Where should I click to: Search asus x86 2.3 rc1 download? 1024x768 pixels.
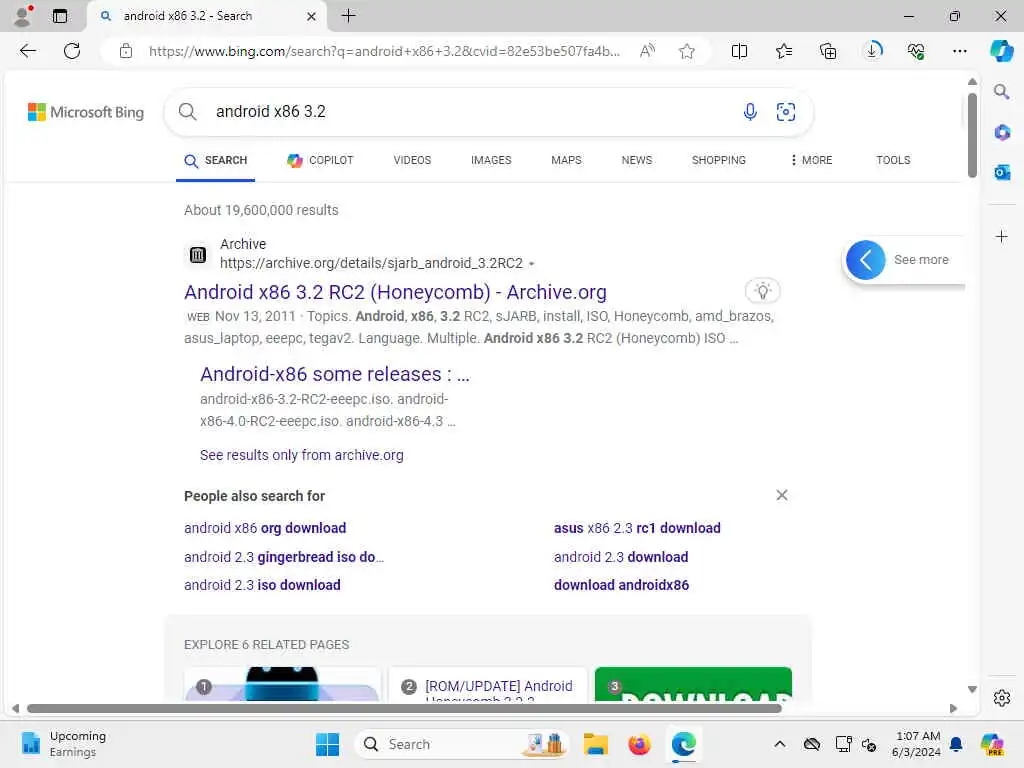click(x=637, y=528)
